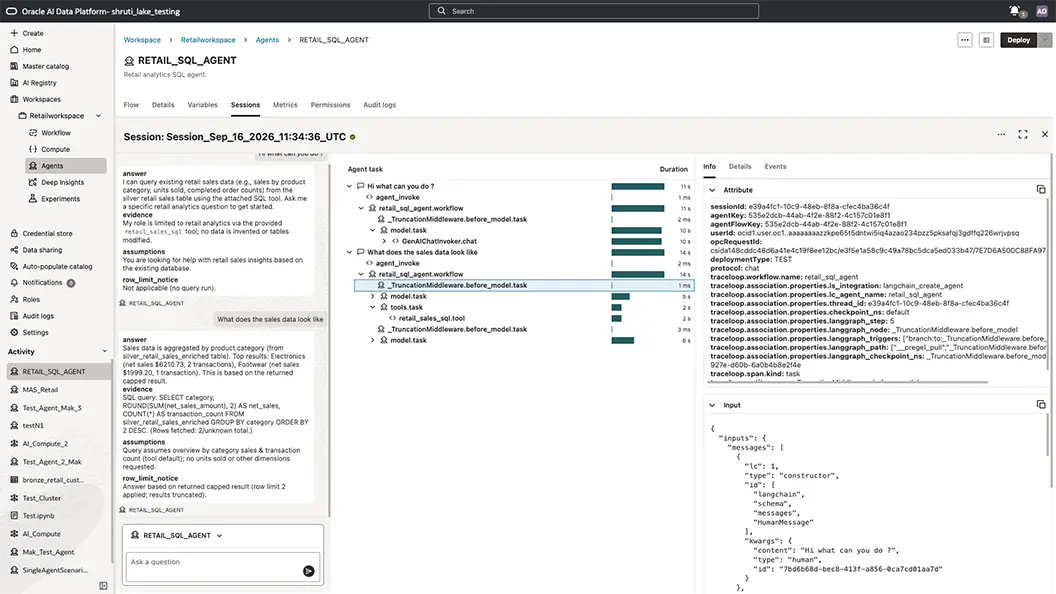Open Workflow under Retailworkspace

pyautogui.click(x=55, y=133)
